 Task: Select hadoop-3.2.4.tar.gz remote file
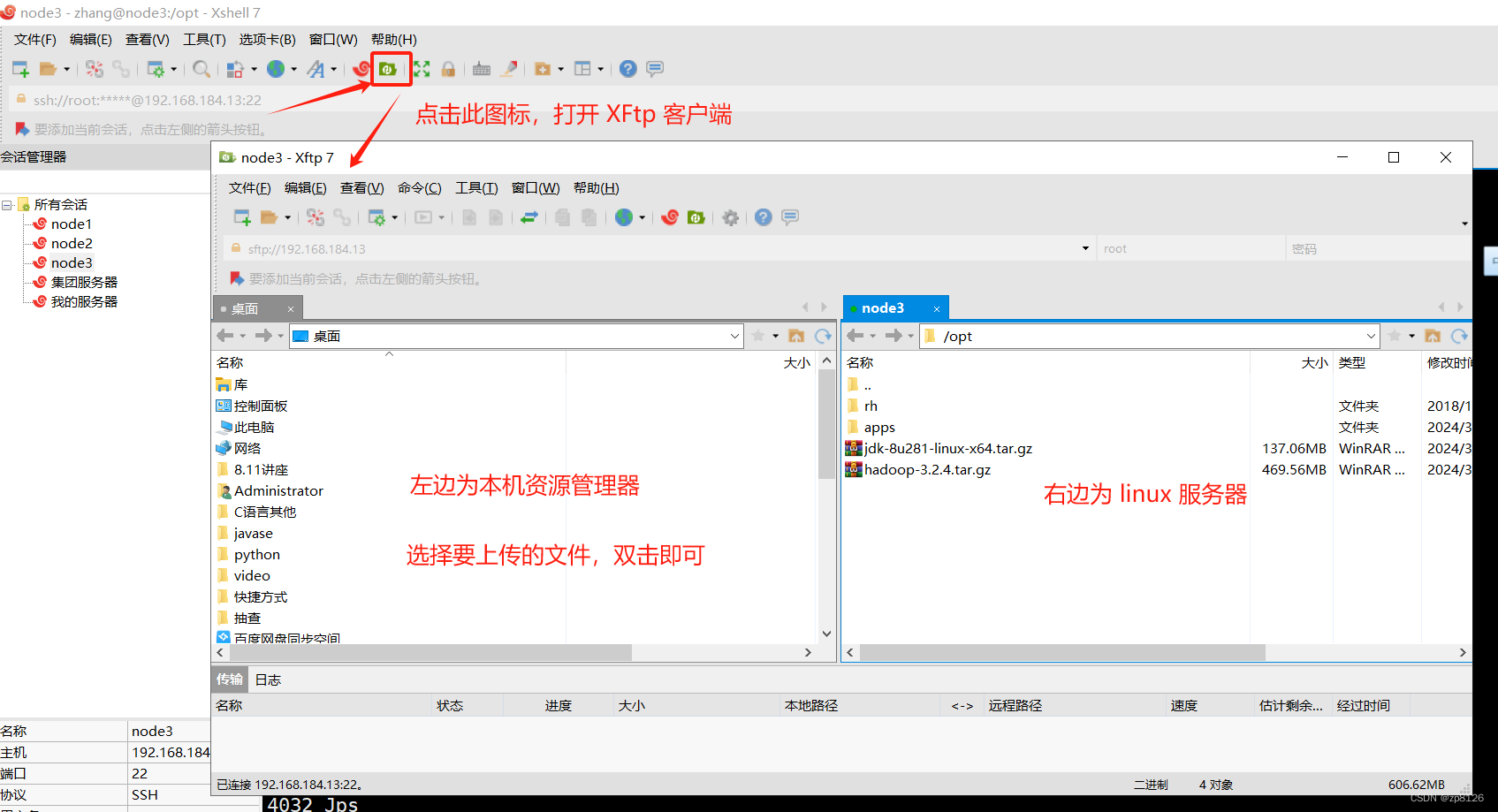tap(927, 470)
